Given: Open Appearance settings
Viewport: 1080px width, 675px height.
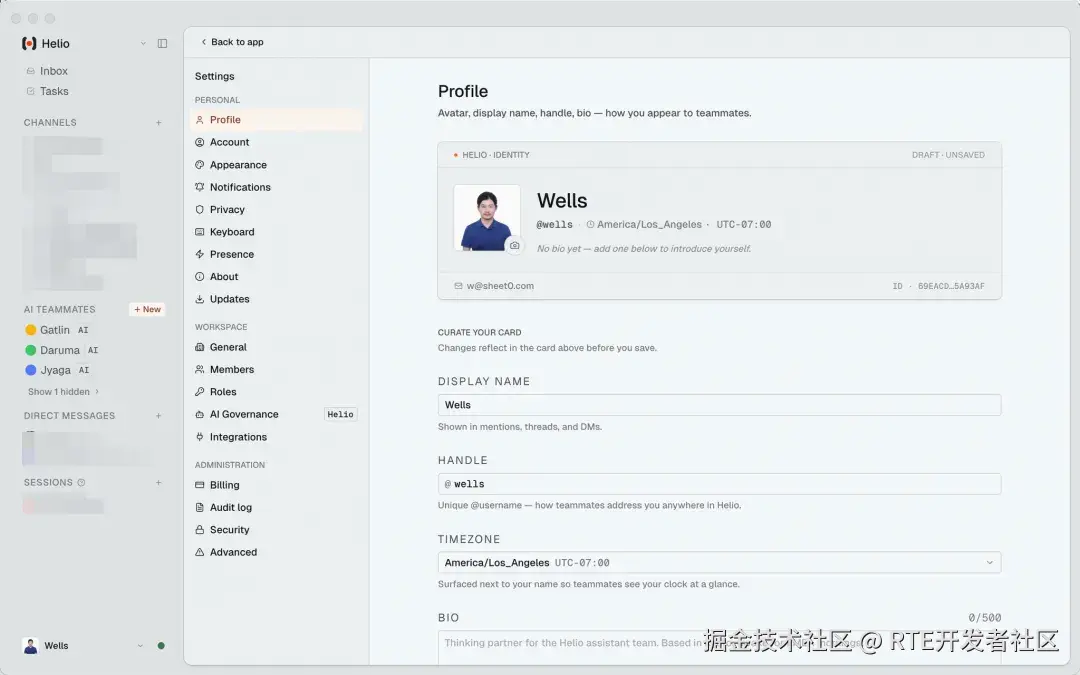Looking at the screenshot, I should (276, 165).
